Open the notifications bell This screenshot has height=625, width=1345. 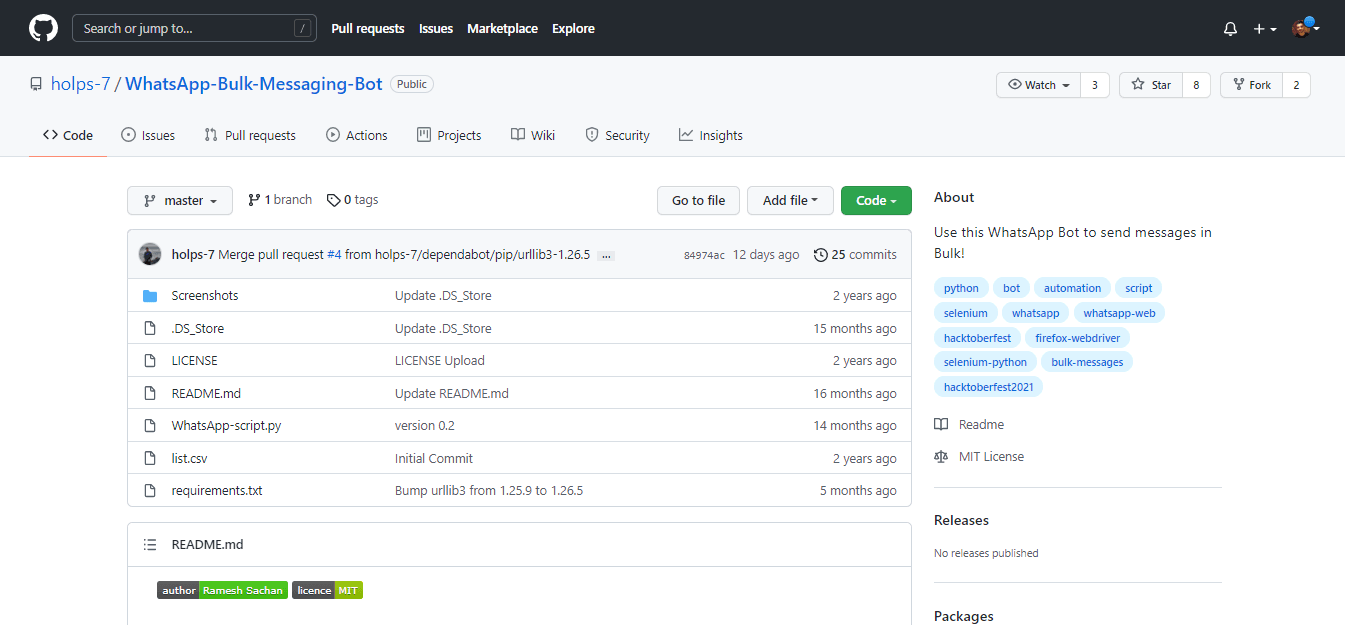(1230, 29)
